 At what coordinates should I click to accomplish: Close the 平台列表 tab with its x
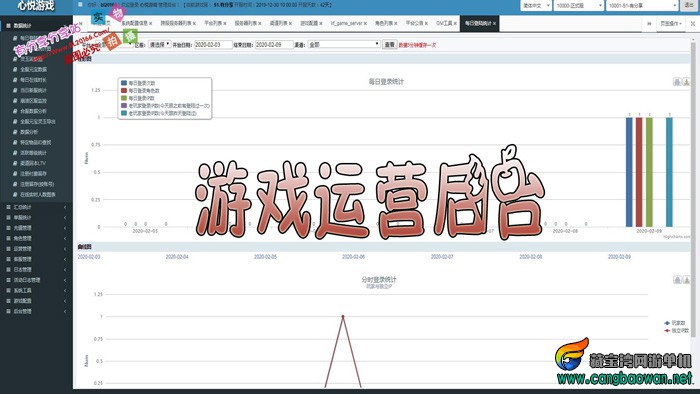(225, 23)
